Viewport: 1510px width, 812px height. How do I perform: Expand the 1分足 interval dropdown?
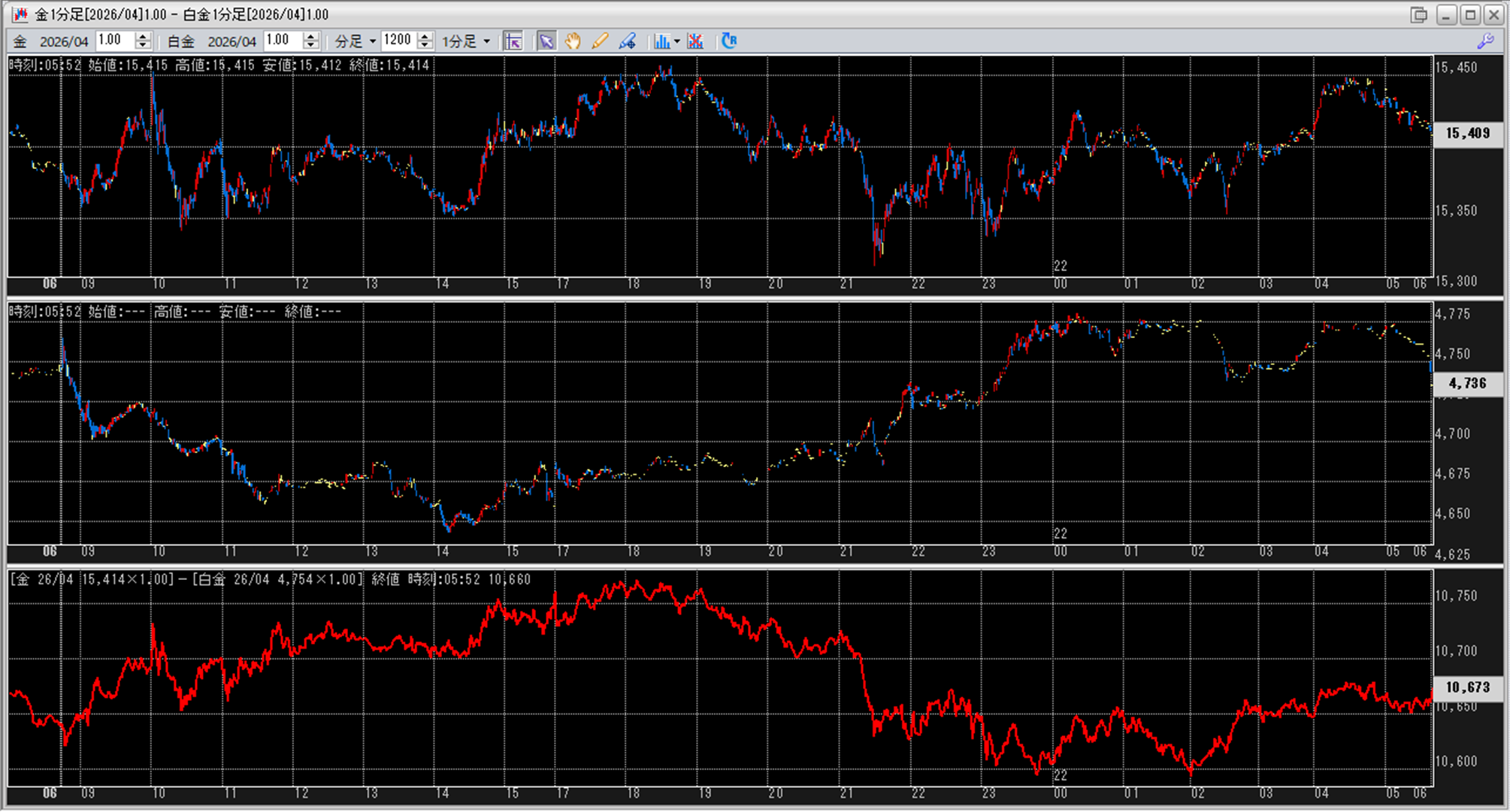pyautogui.click(x=486, y=41)
